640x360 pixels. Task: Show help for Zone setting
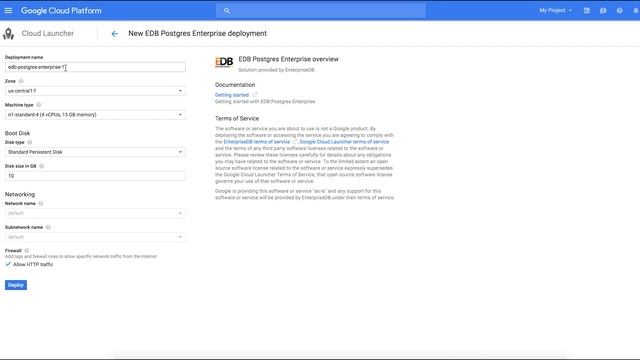point(21,81)
